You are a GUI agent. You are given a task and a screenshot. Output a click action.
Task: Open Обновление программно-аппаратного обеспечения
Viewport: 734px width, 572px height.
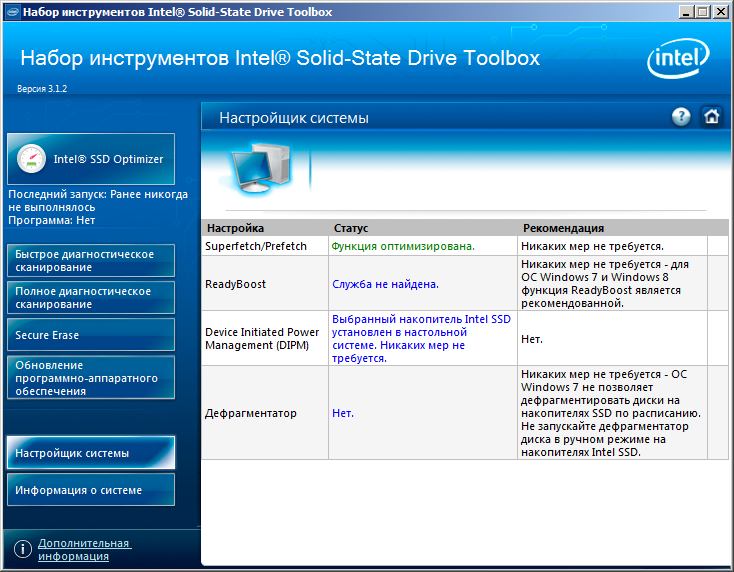click(x=91, y=378)
